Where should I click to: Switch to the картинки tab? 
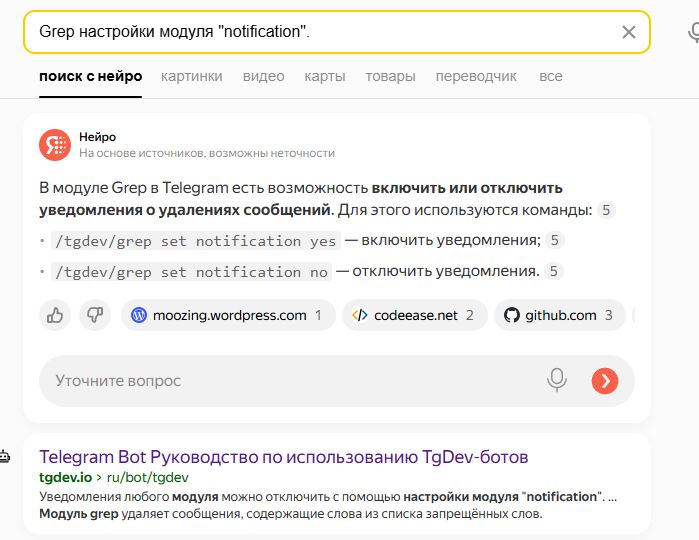pyautogui.click(x=191, y=76)
